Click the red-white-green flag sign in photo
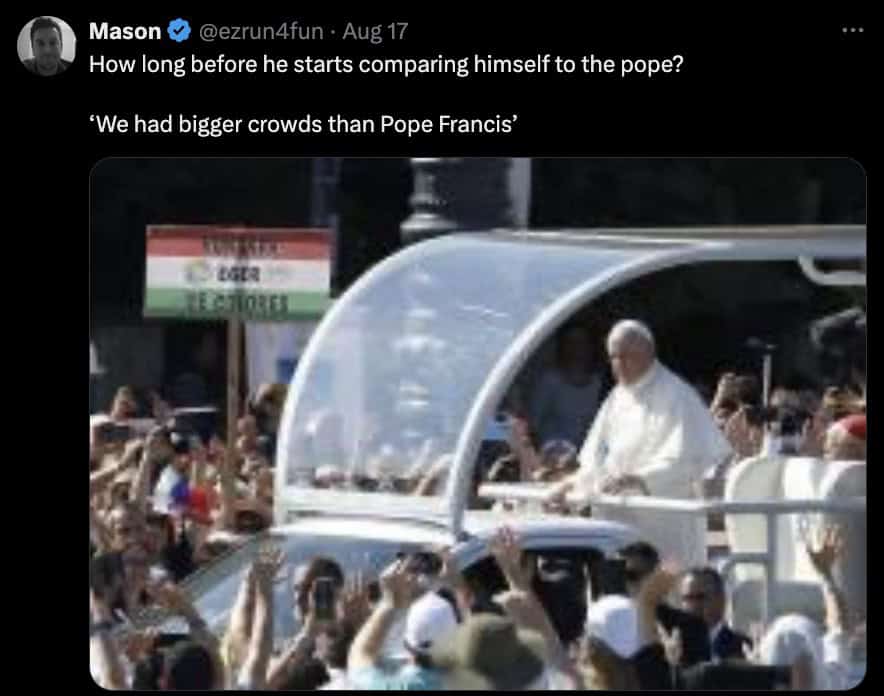Image resolution: width=884 pixels, height=696 pixels. (238, 272)
